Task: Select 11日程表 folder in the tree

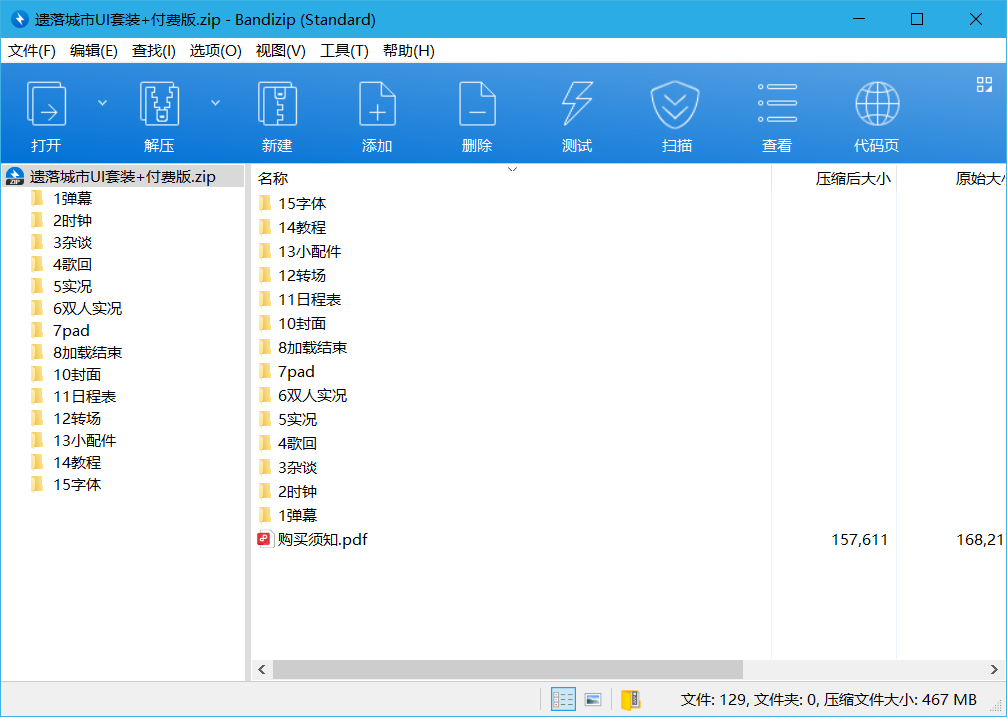Action: click(x=85, y=396)
